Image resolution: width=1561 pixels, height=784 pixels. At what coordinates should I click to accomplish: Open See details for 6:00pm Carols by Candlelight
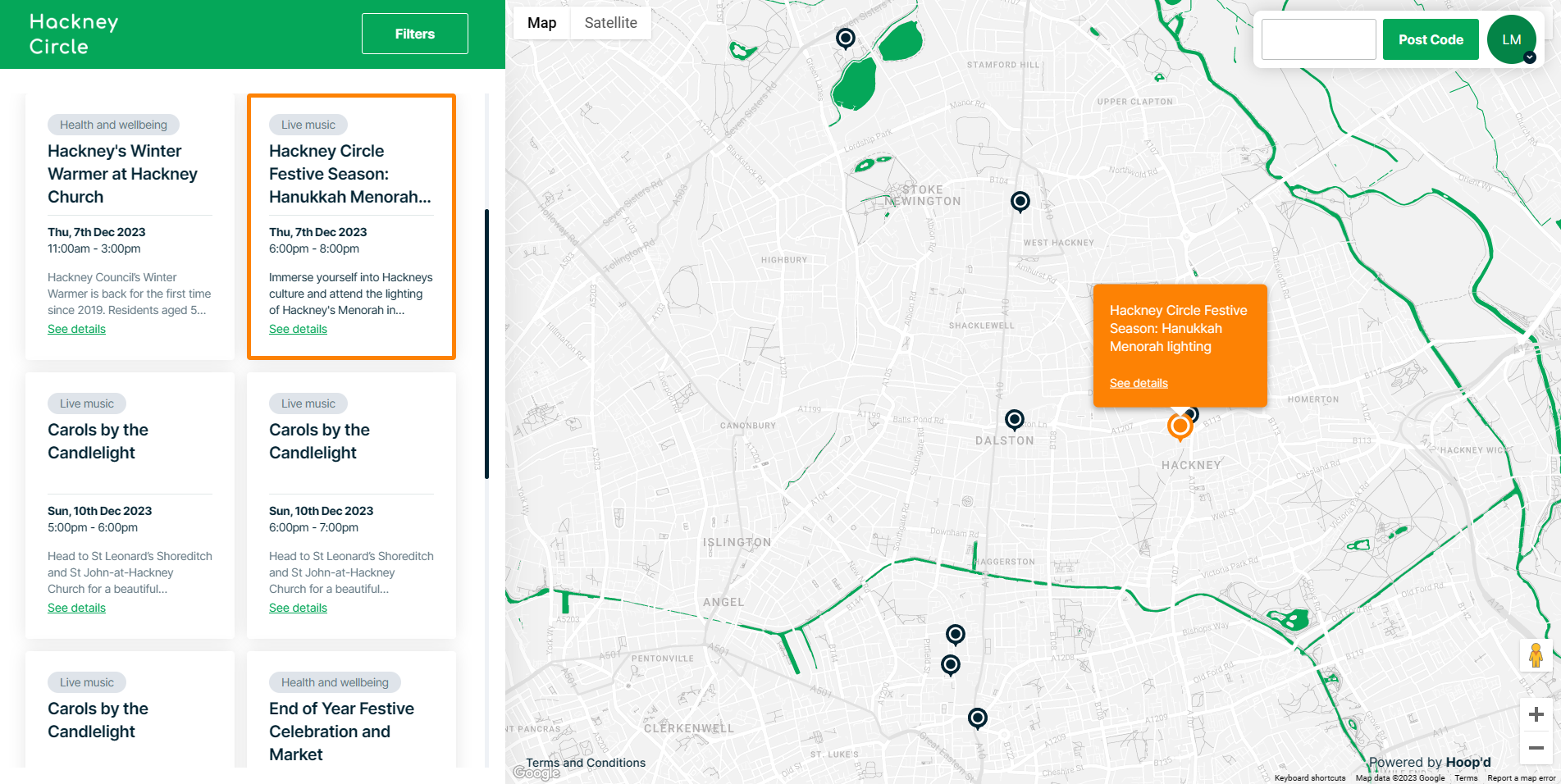coord(298,608)
